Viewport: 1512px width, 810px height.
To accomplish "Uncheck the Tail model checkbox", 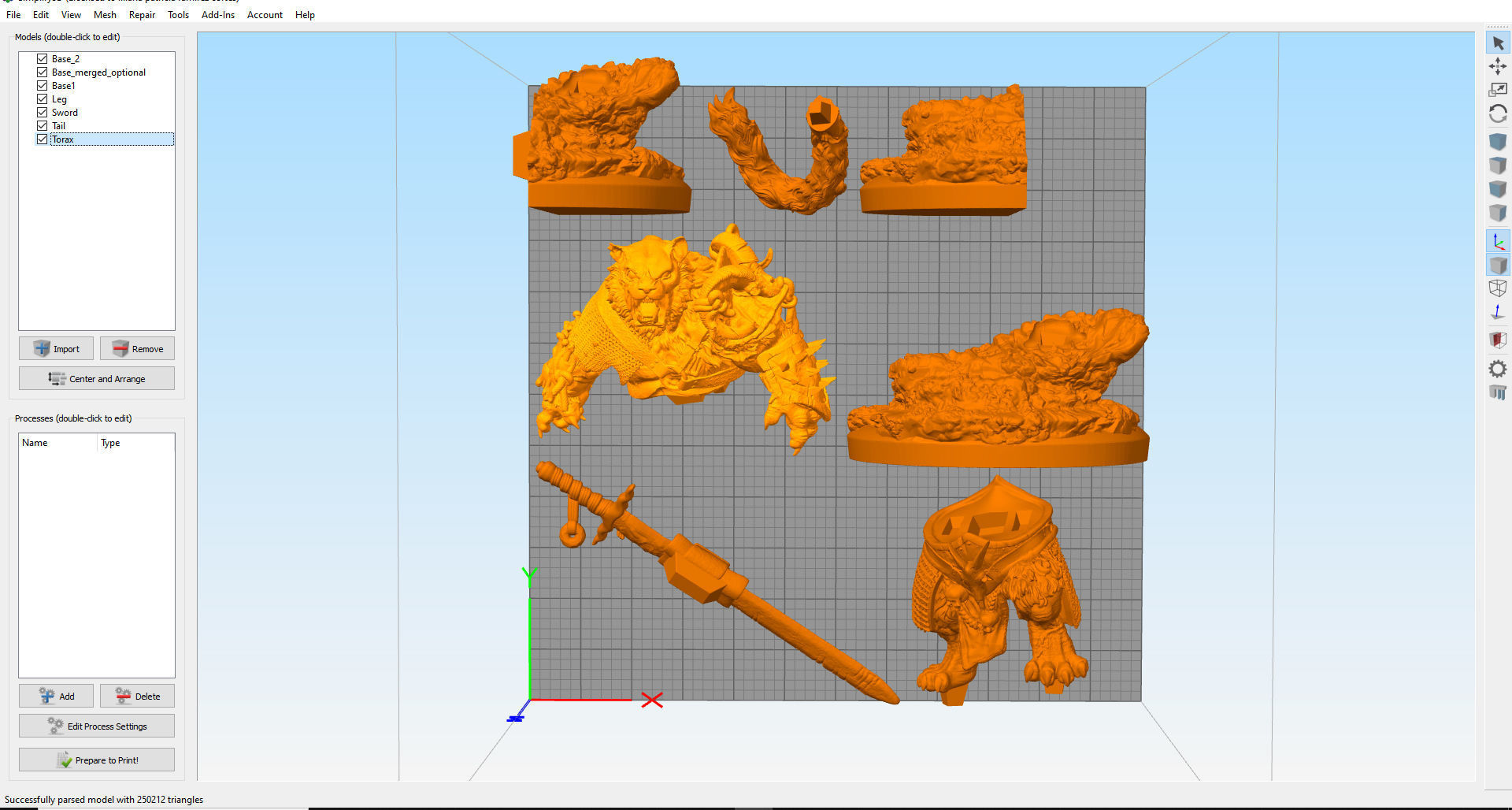I will pos(43,126).
